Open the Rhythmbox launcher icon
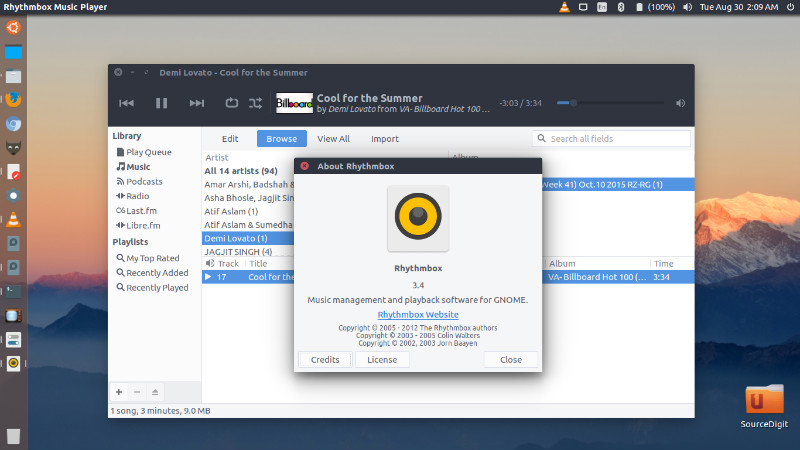Viewport: 800px width, 450px height. (x=13, y=363)
